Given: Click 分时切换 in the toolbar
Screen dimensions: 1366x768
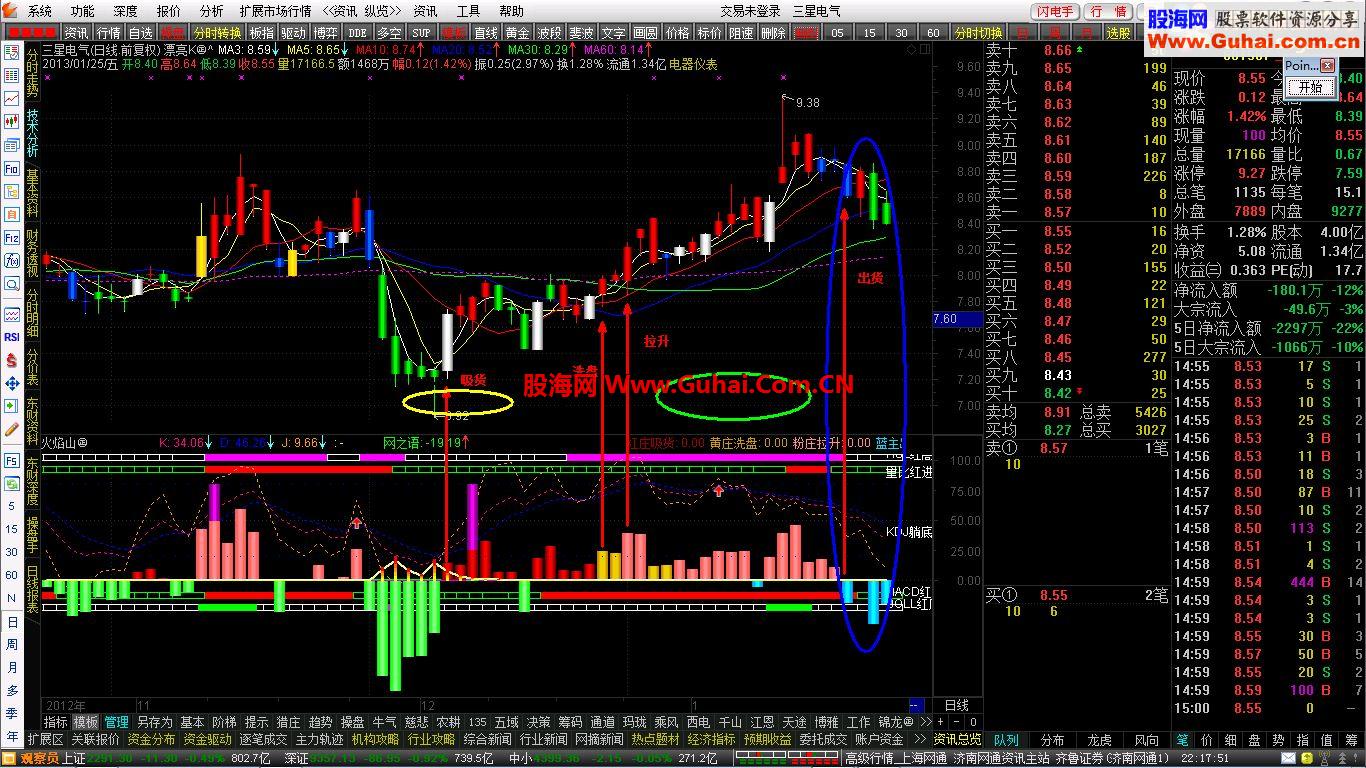Looking at the screenshot, I should 978,32.
